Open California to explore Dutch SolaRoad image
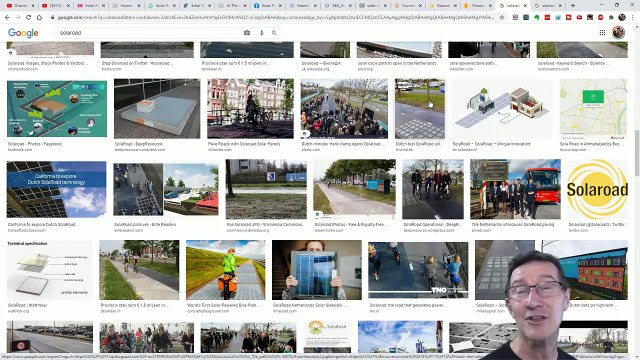640x360 pixels. (x=56, y=189)
